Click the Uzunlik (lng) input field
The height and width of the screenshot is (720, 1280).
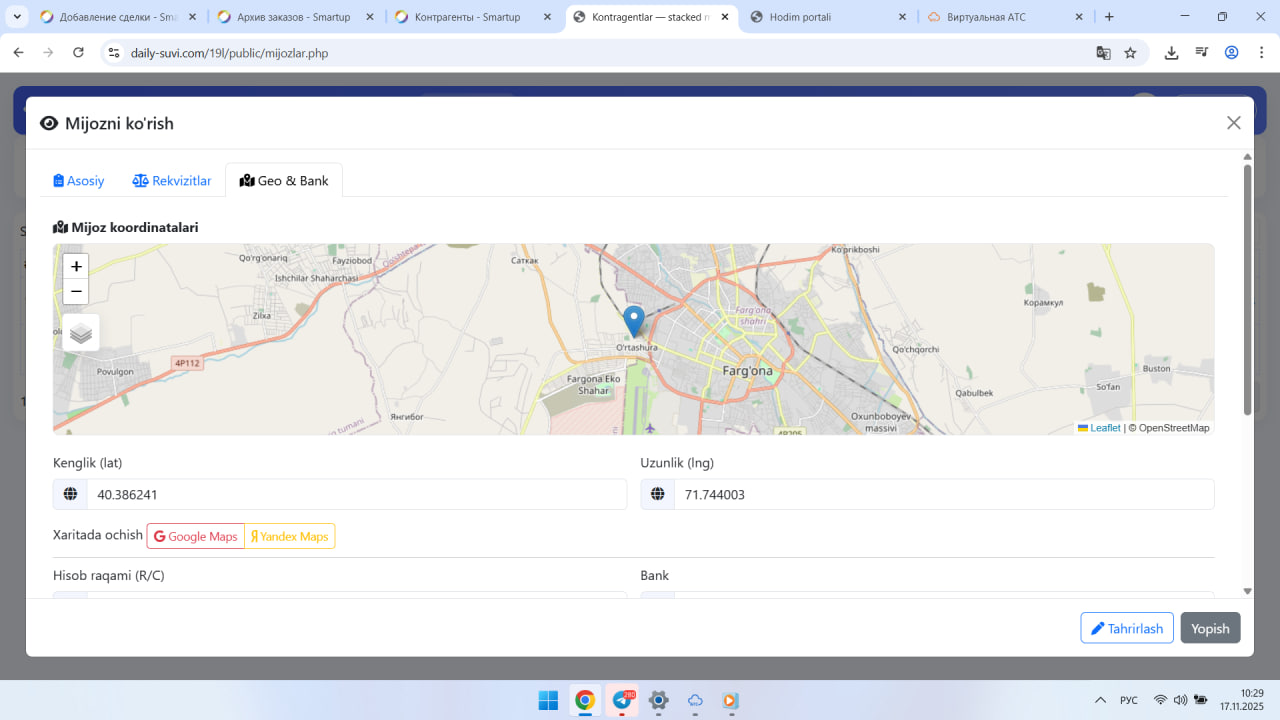tap(943, 495)
